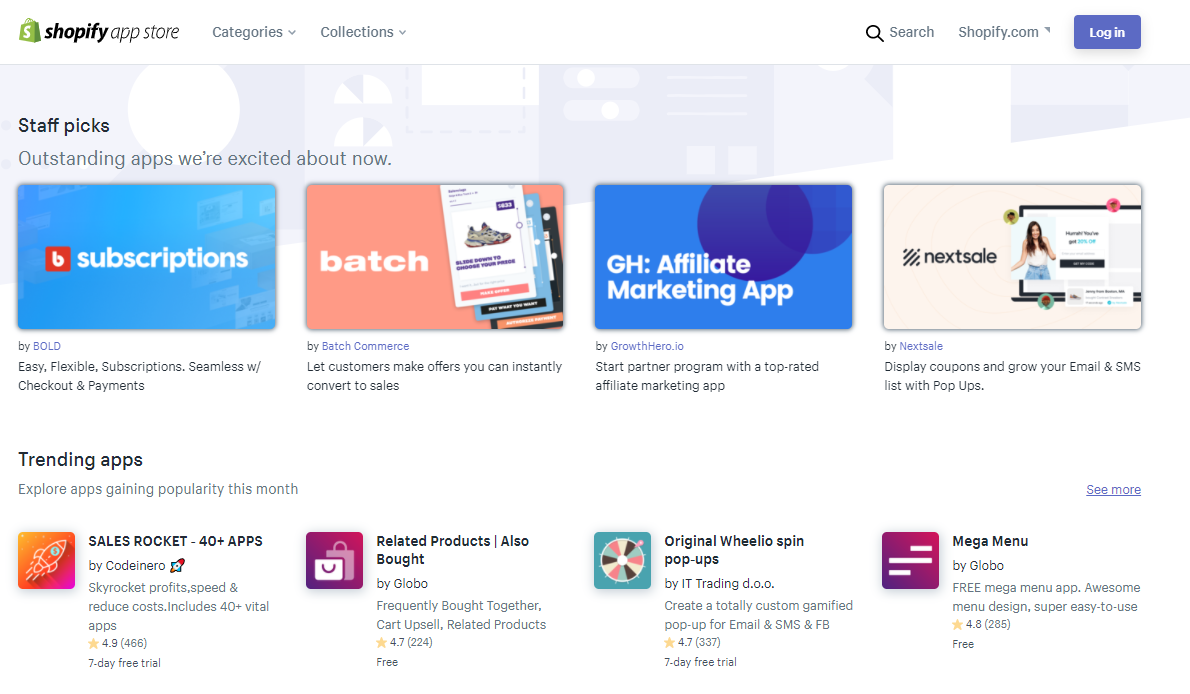Click 'Create a totally custom gamified' description
The image size is (1190, 694).
click(x=759, y=615)
